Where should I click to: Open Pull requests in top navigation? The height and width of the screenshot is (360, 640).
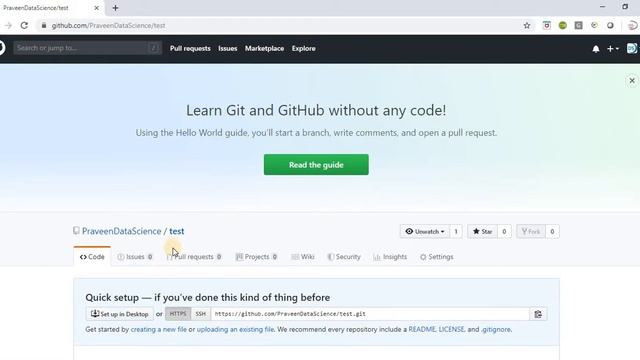click(190, 48)
